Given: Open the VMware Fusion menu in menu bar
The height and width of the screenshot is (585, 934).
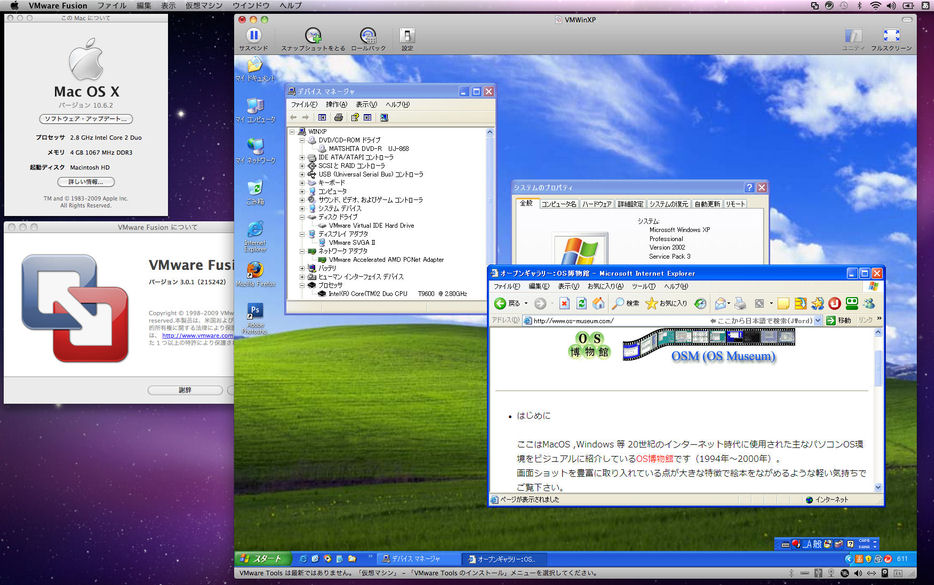Looking at the screenshot, I should pyautogui.click(x=58, y=5).
